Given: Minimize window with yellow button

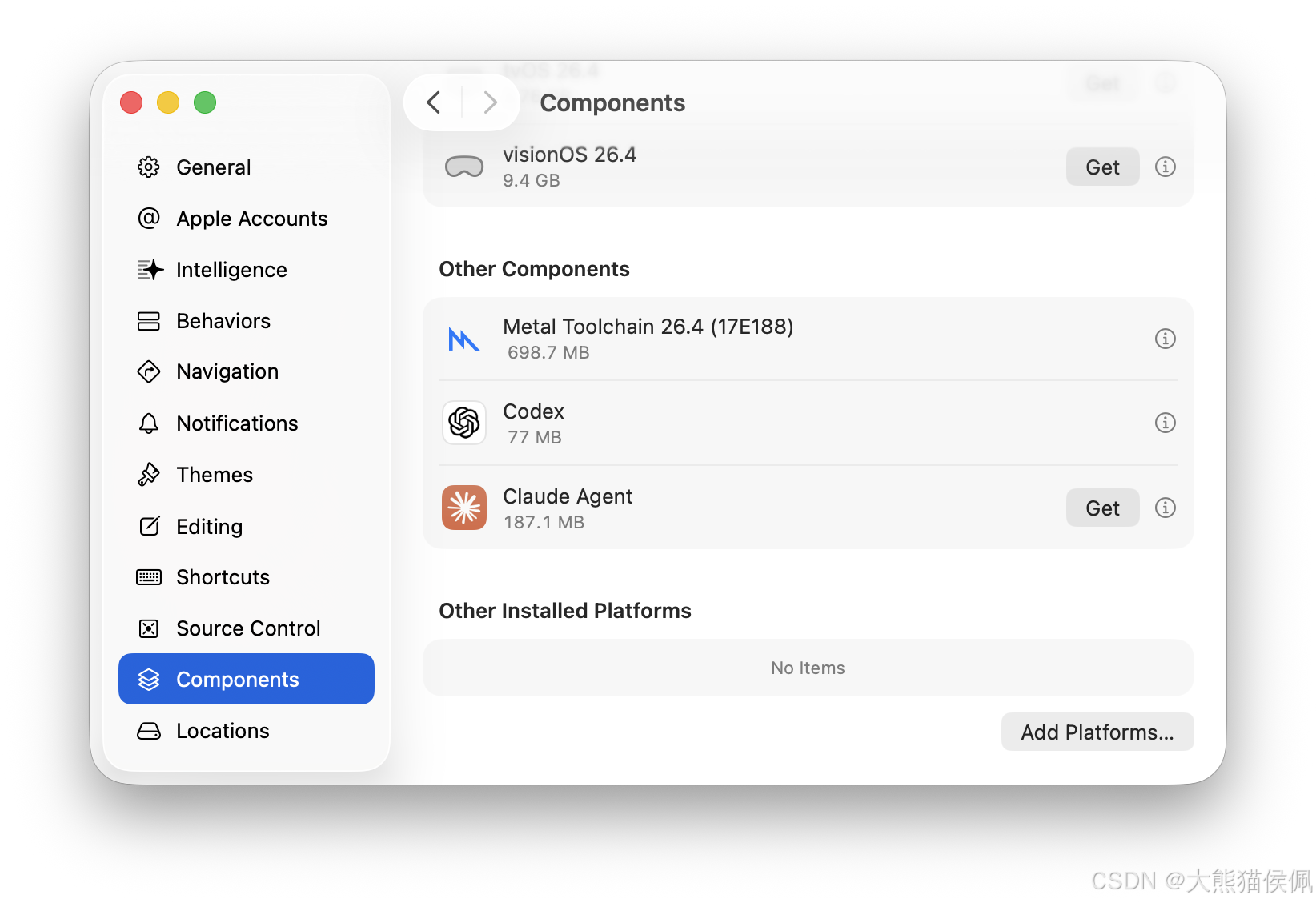Looking at the screenshot, I should click(x=168, y=102).
